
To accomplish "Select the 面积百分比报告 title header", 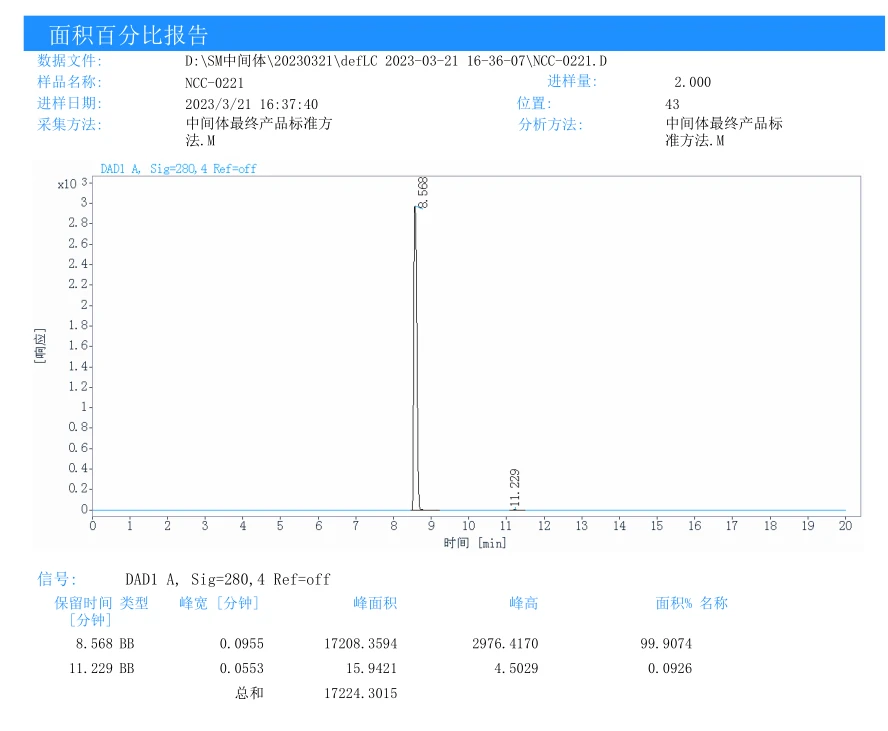I will point(129,35).
